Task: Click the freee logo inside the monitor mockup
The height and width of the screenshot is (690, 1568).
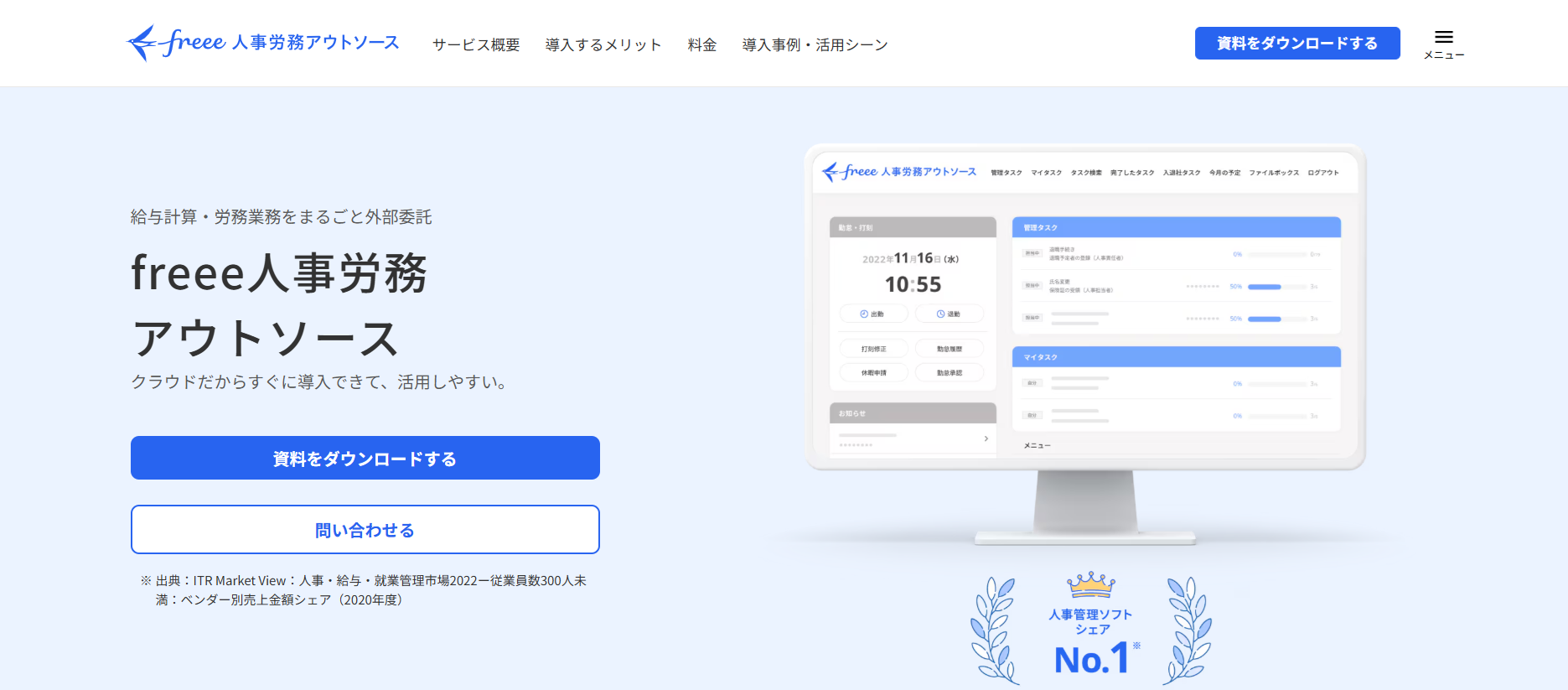Action: click(x=900, y=172)
